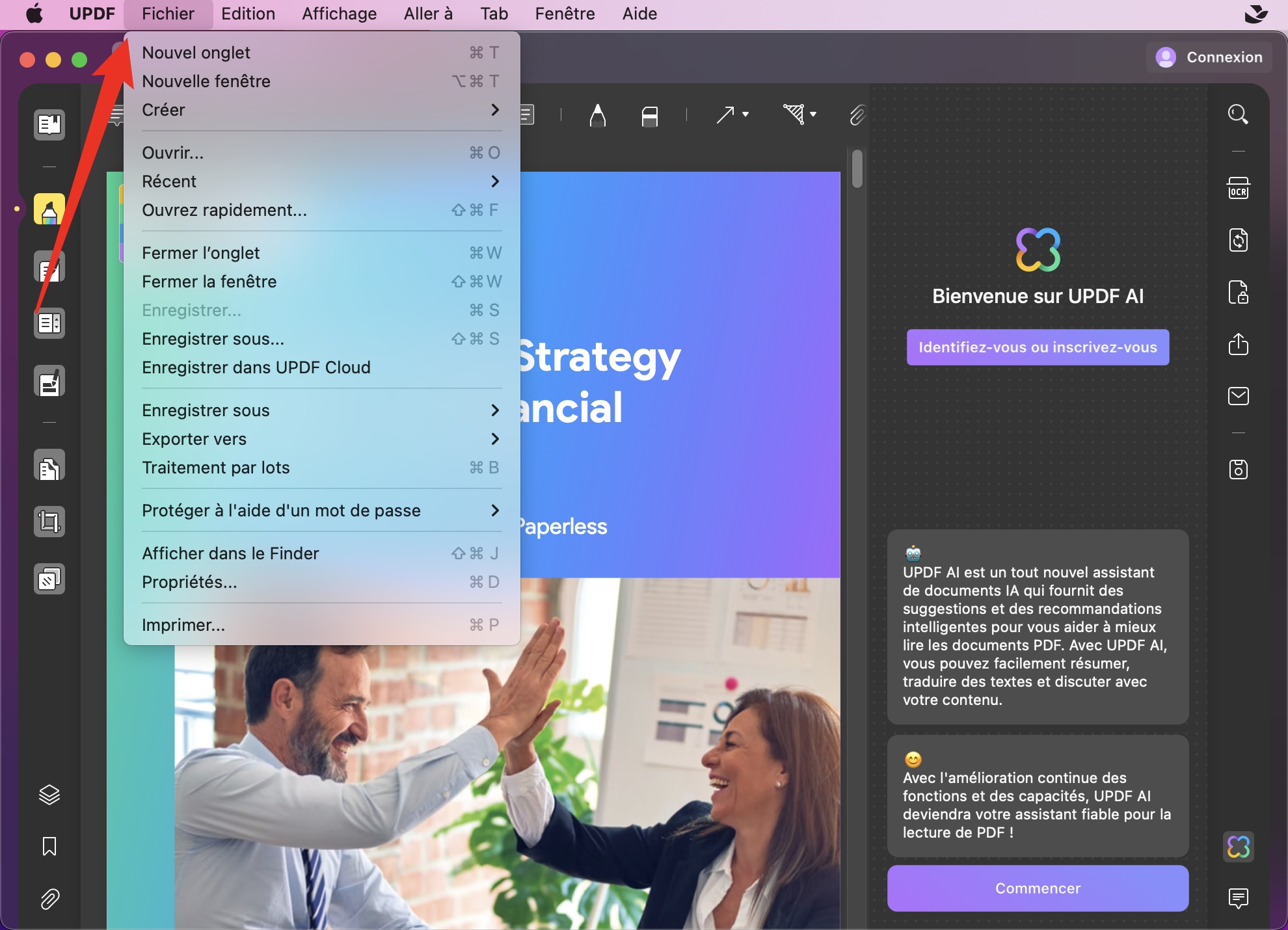Image resolution: width=1288 pixels, height=930 pixels.
Task: Open the Form fill and sign tool icon
Action: click(49, 381)
